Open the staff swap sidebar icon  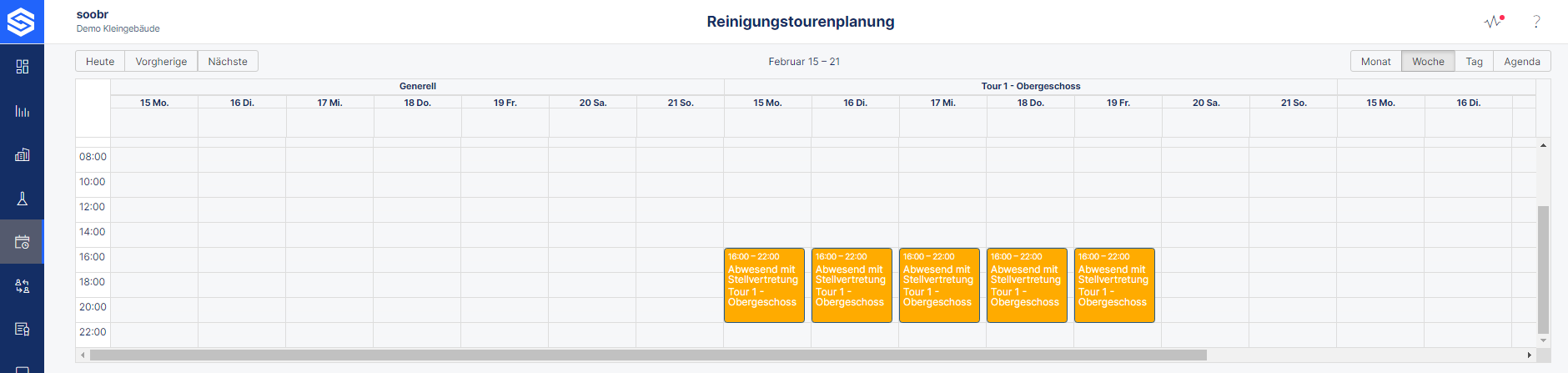23,286
